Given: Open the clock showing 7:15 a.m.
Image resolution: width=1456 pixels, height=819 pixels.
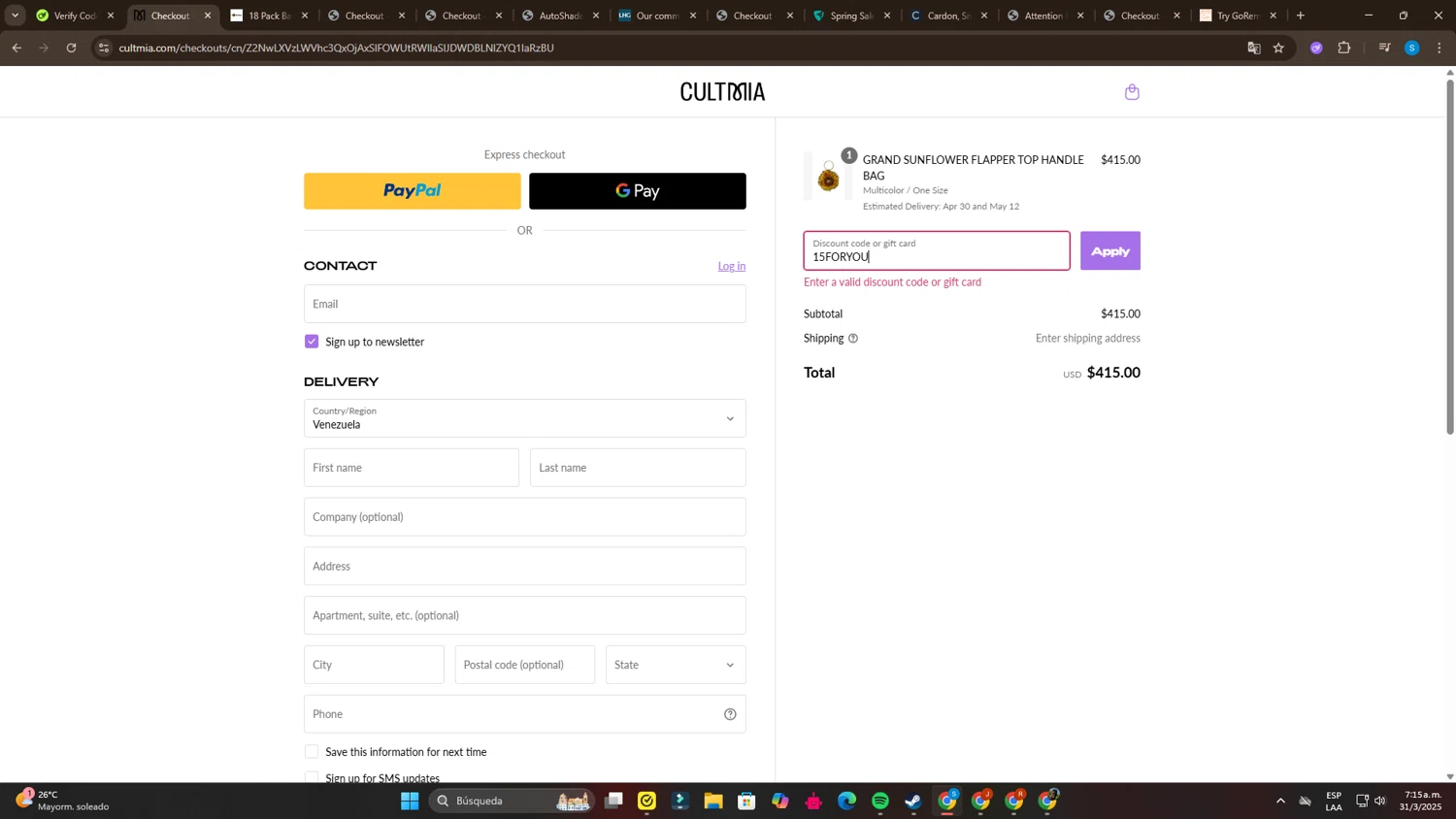Looking at the screenshot, I should coord(1422,801).
